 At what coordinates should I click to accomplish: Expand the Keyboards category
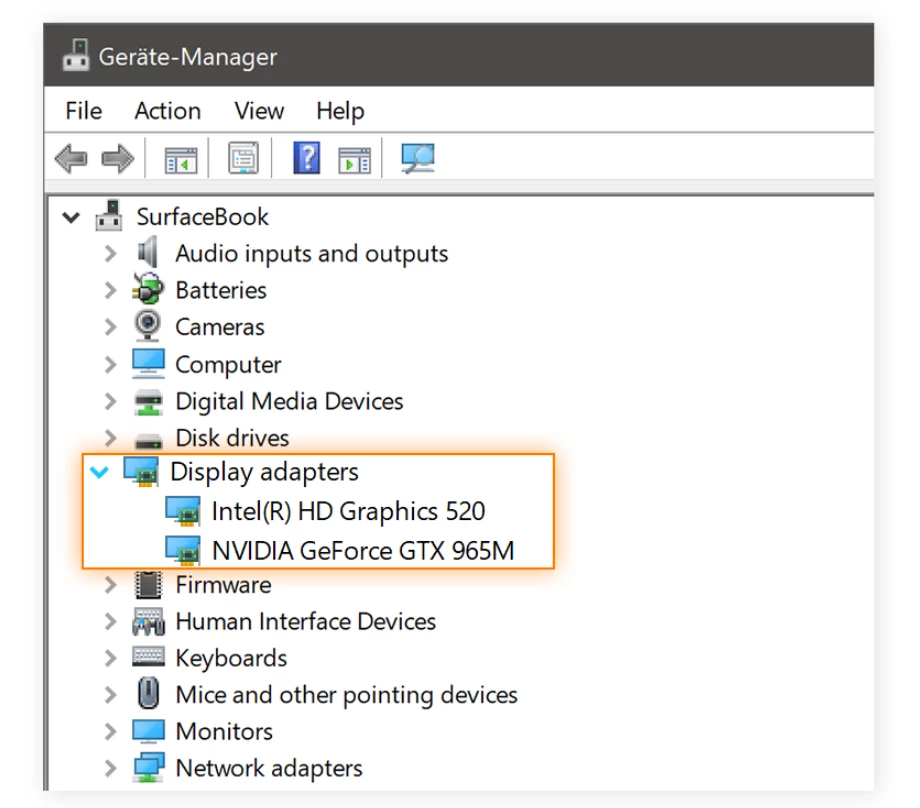click(110, 658)
